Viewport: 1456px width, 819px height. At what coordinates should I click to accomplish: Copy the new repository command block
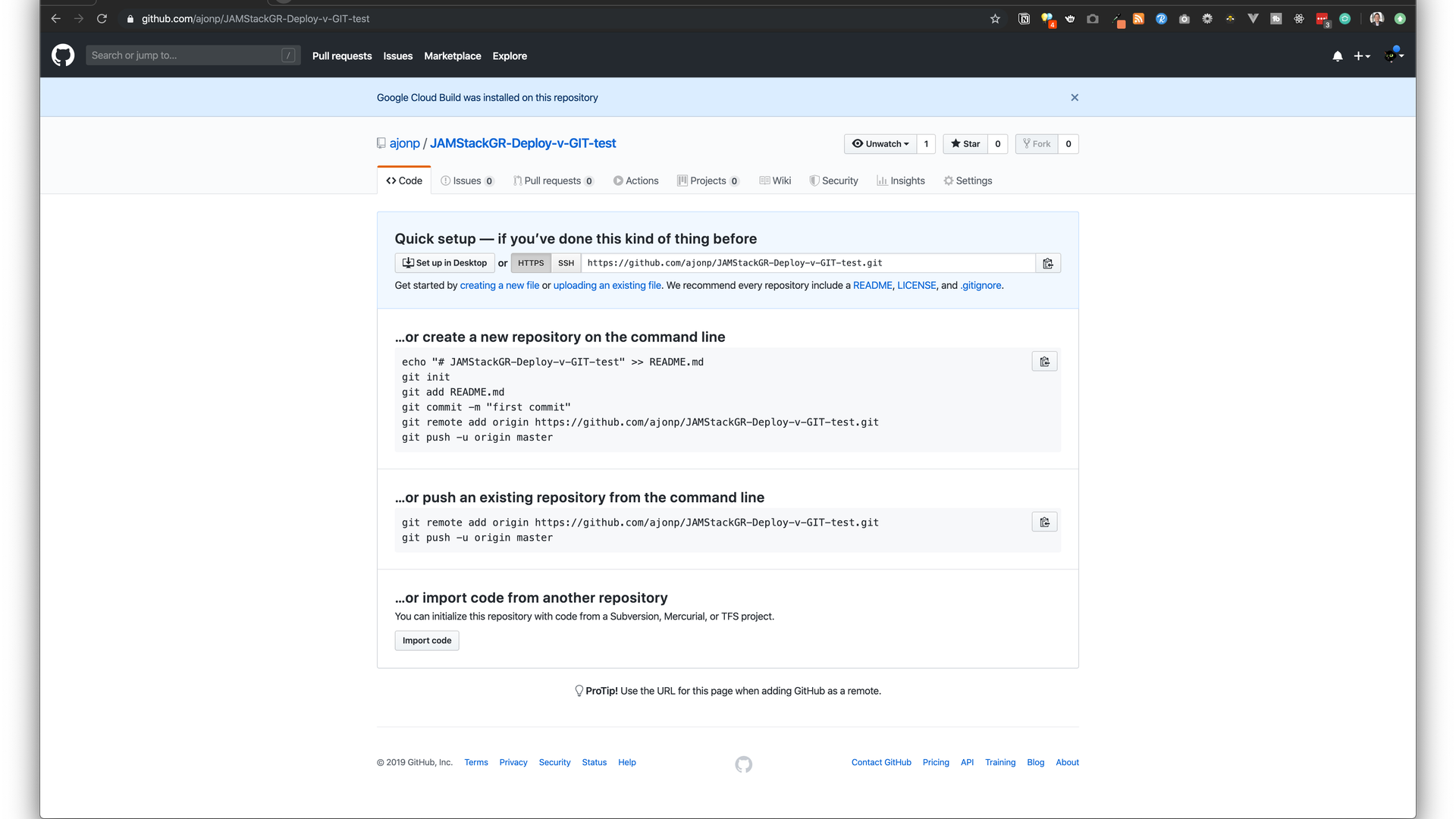coord(1044,362)
